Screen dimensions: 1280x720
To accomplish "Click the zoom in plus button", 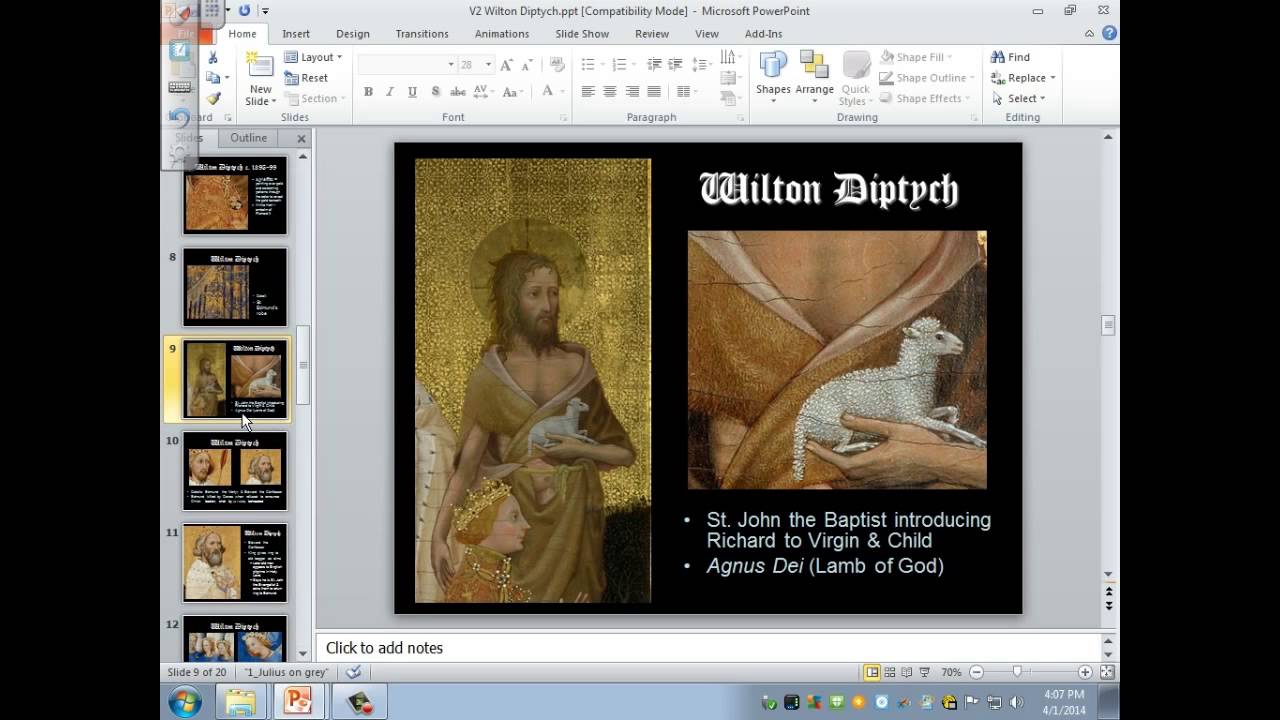I will (1085, 673).
